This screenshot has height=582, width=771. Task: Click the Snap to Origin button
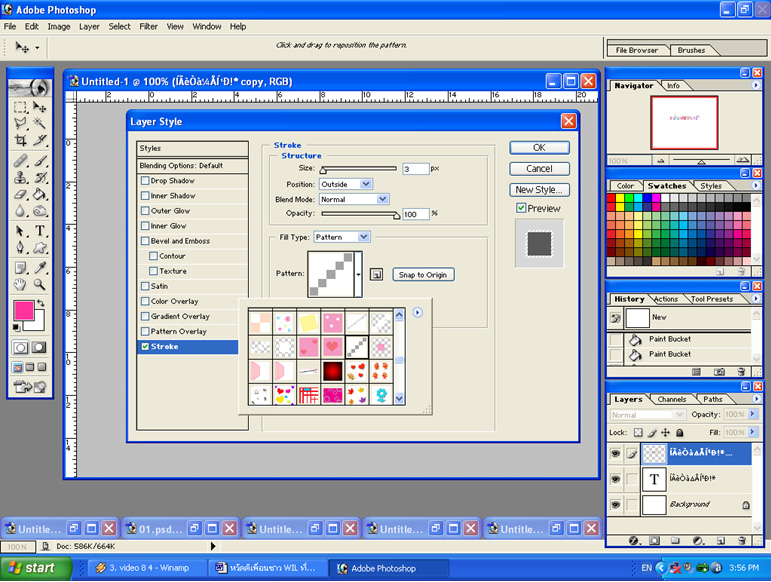pos(423,275)
